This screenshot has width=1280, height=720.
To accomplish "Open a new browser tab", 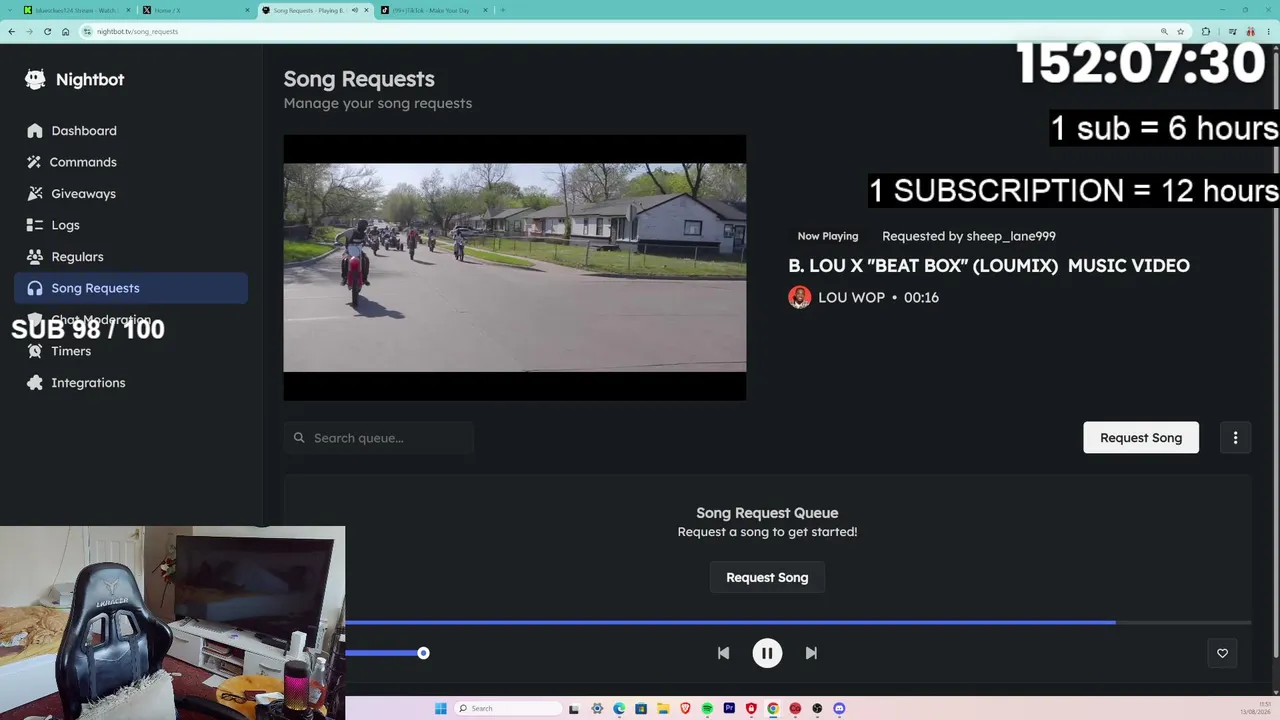I will pyautogui.click(x=503, y=10).
